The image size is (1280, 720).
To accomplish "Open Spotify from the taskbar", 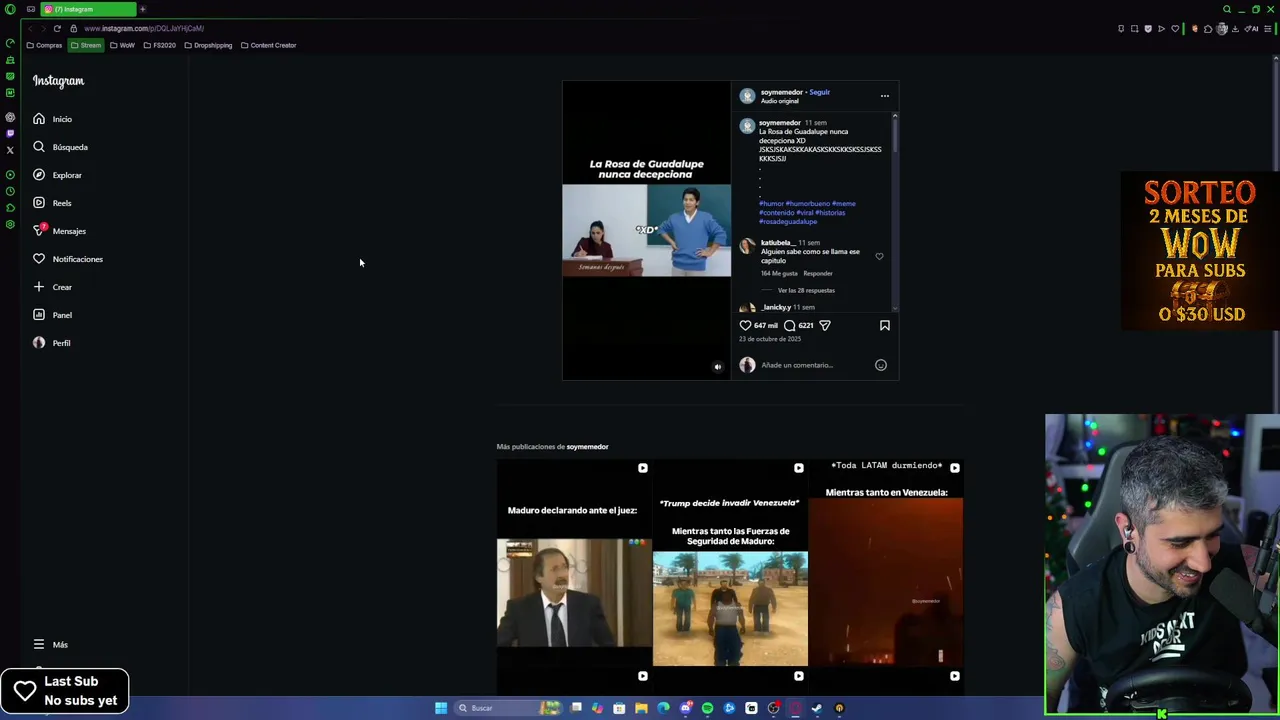I will (707, 708).
